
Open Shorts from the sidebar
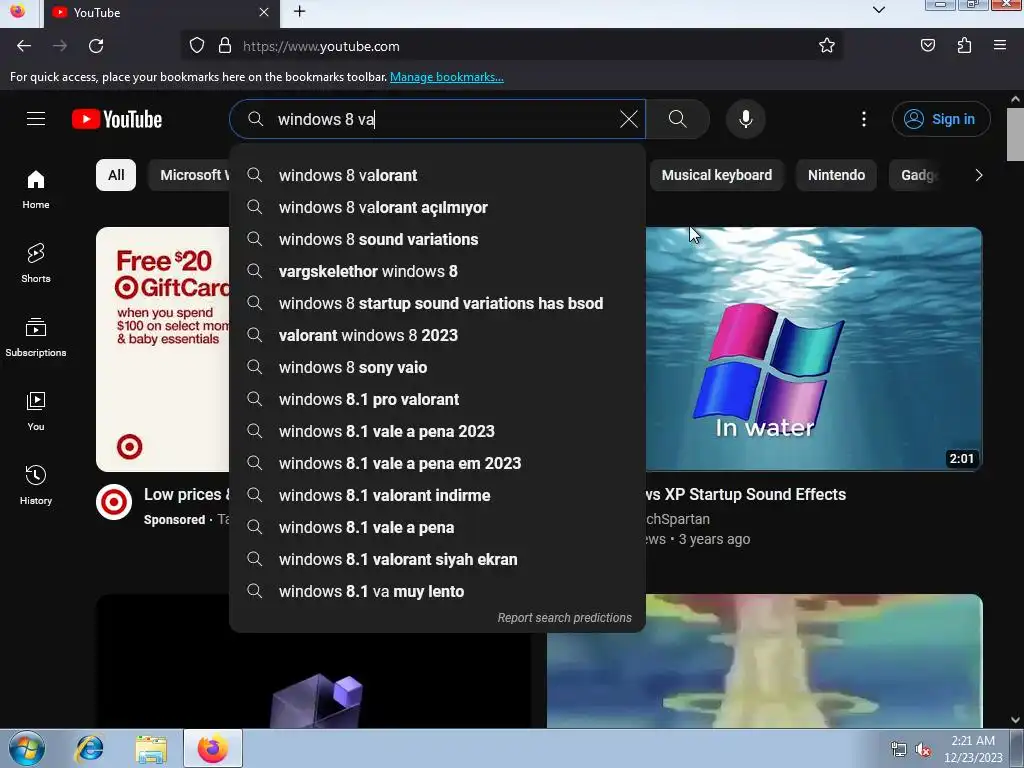pyautogui.click(x=36, y=263)
